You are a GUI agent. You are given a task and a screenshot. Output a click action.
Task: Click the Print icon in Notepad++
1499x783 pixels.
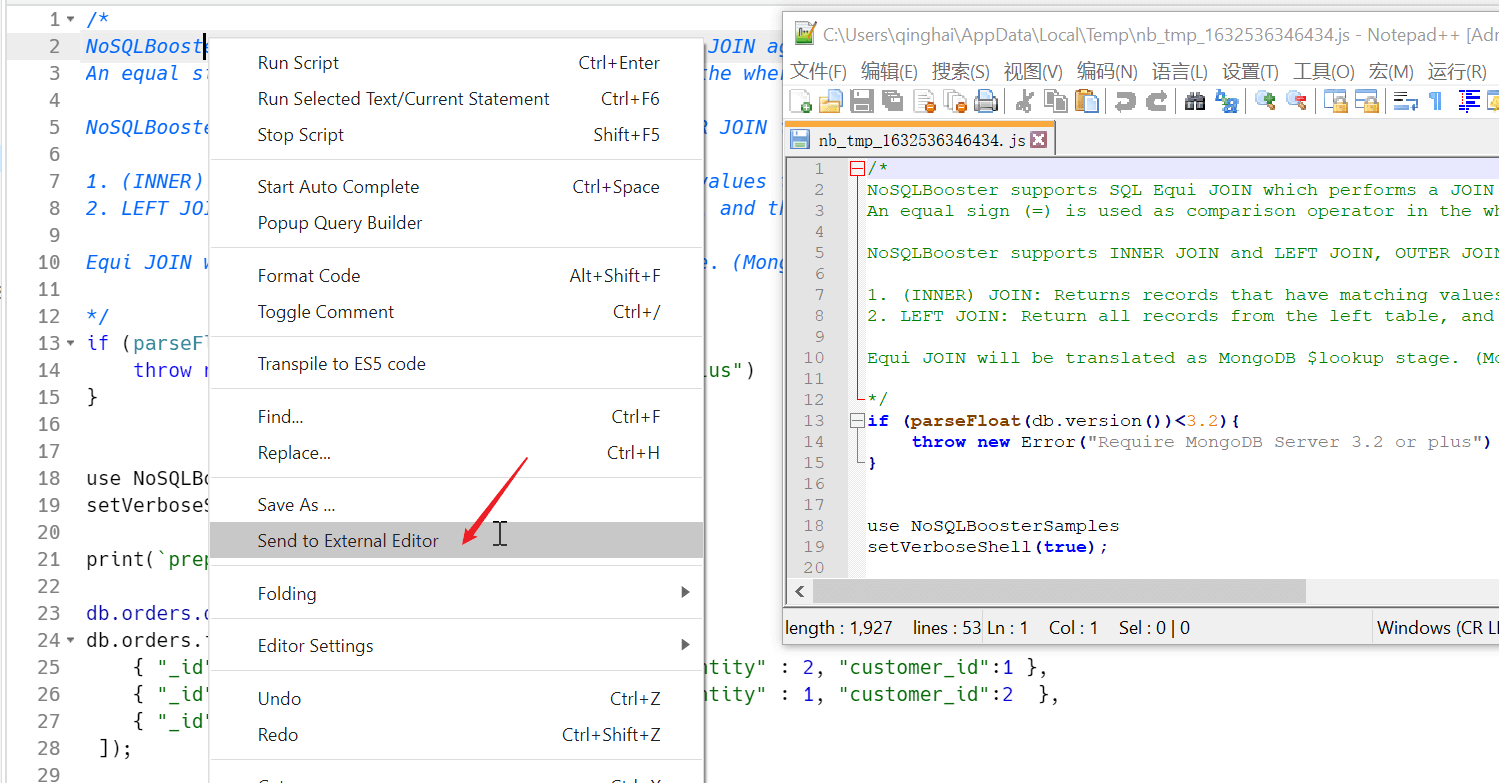point(986,101)
